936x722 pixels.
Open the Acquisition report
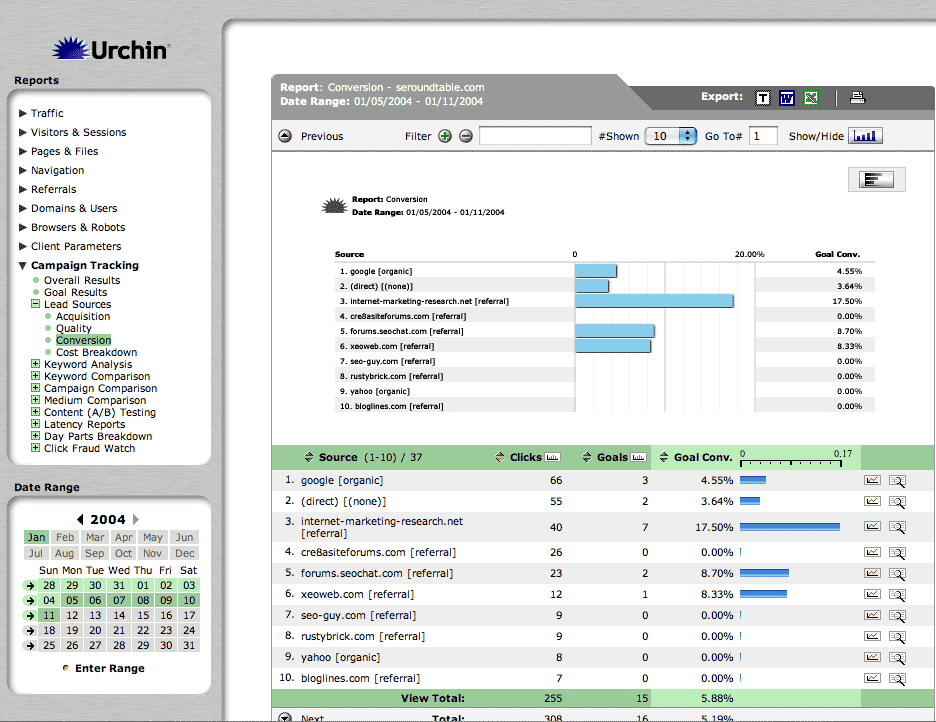tap(83, 316)
